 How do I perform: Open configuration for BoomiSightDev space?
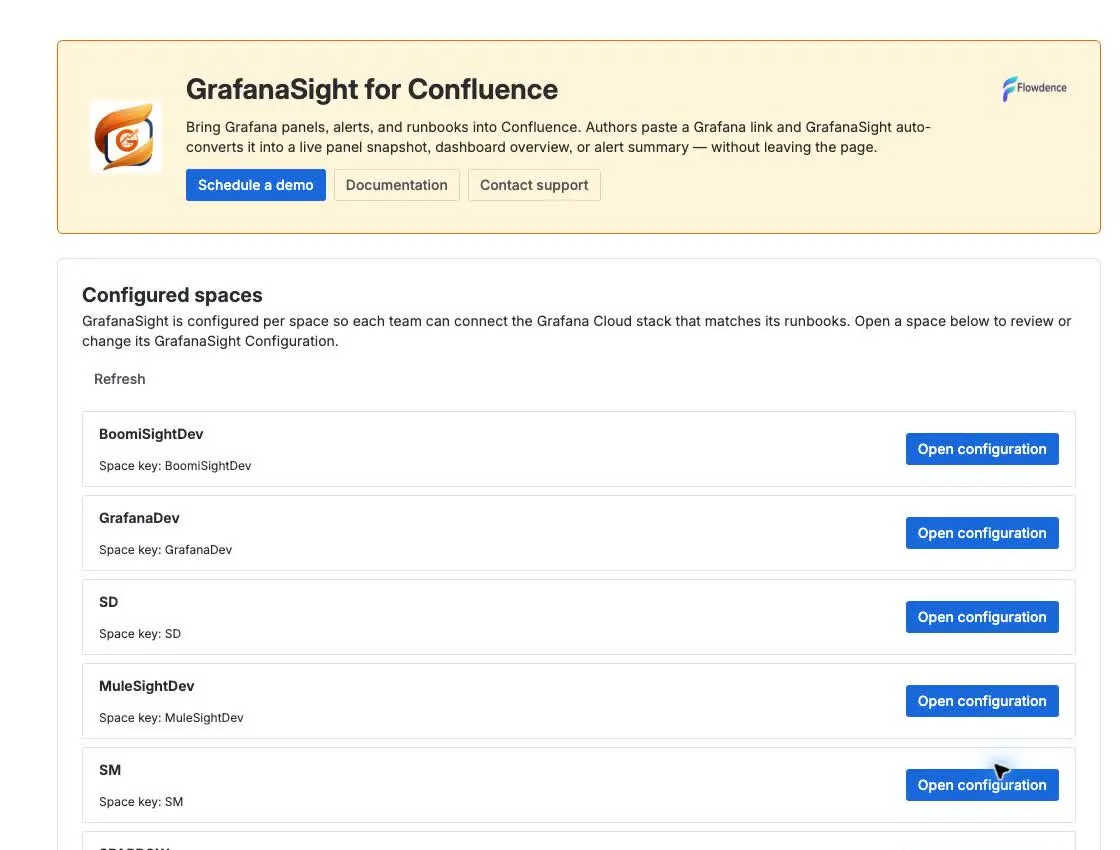tap(982, 449)
